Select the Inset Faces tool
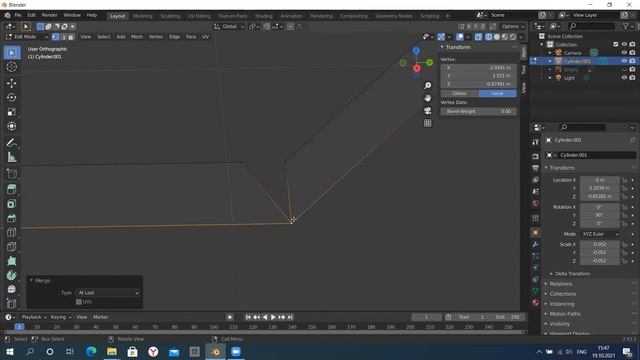Image resolution: width=640 pixels, height=360 pixels. point(11,204)
